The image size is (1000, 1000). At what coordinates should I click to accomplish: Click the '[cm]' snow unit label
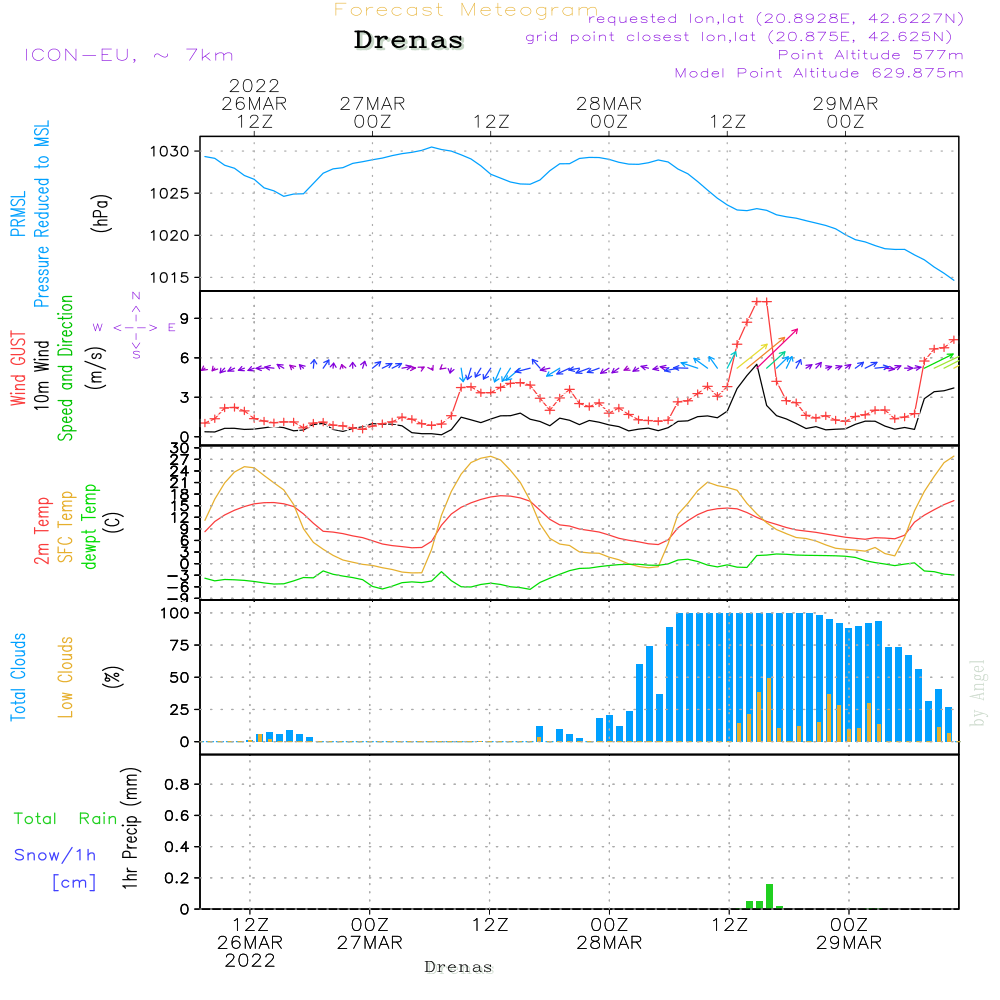[x=74, y=882]
